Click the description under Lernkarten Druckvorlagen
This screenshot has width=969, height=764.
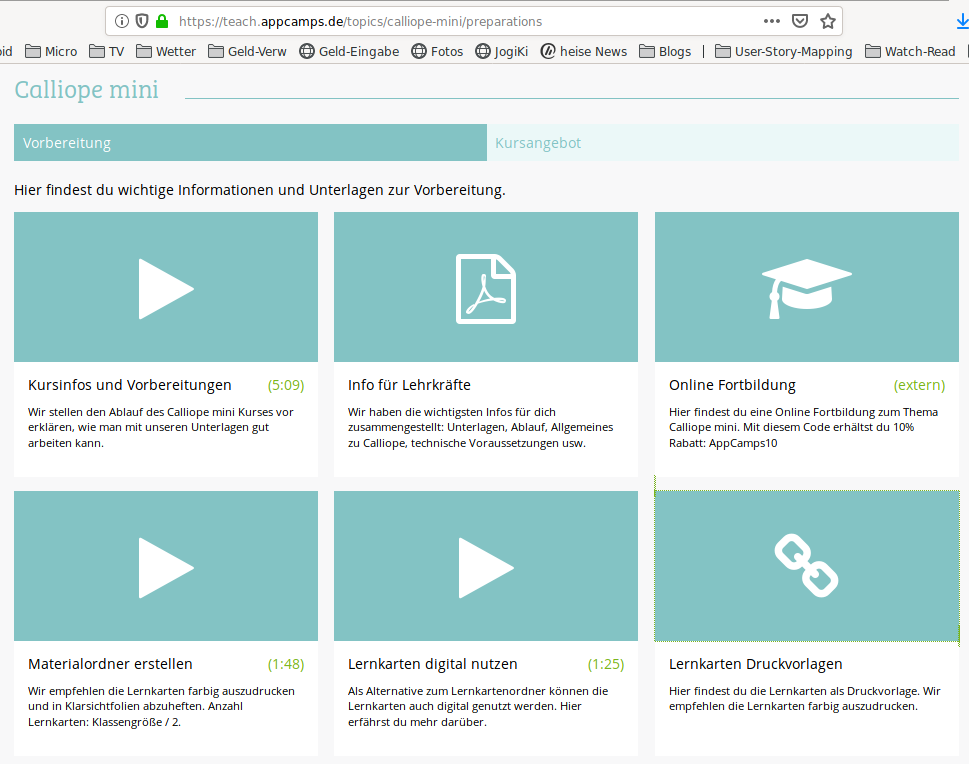[x=805, y=698]
